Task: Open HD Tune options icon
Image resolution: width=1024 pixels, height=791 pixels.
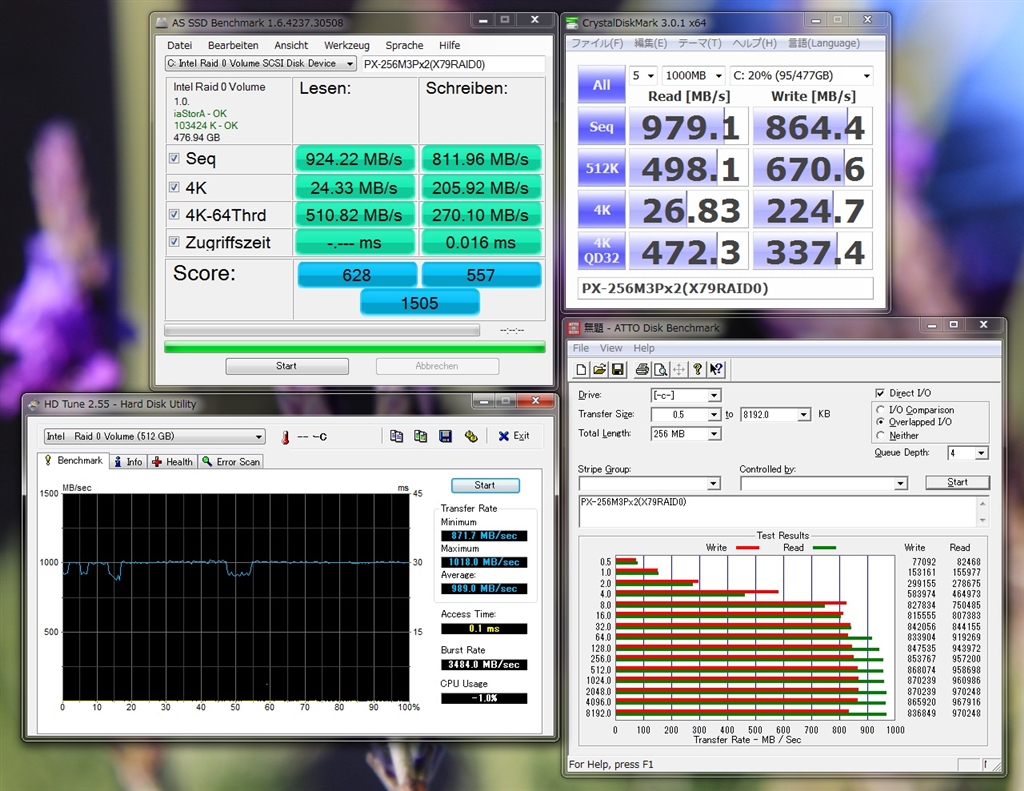Action: (471, 436)
